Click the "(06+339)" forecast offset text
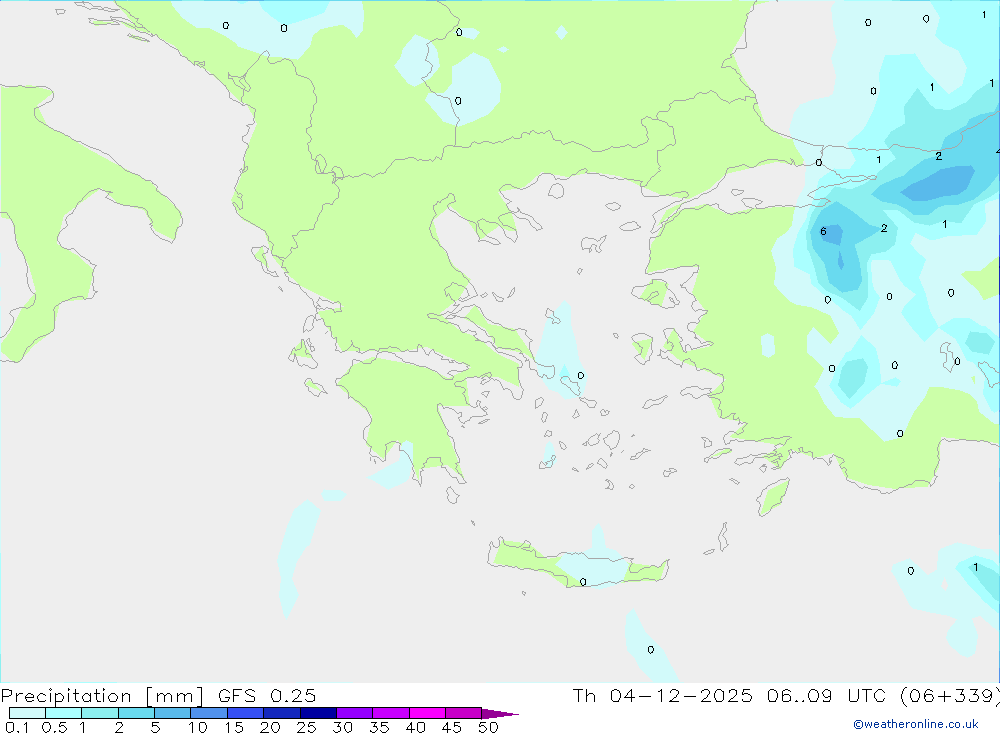This screenshot has width=1000, height=733. pyautogui.click(x=949, y=695)
